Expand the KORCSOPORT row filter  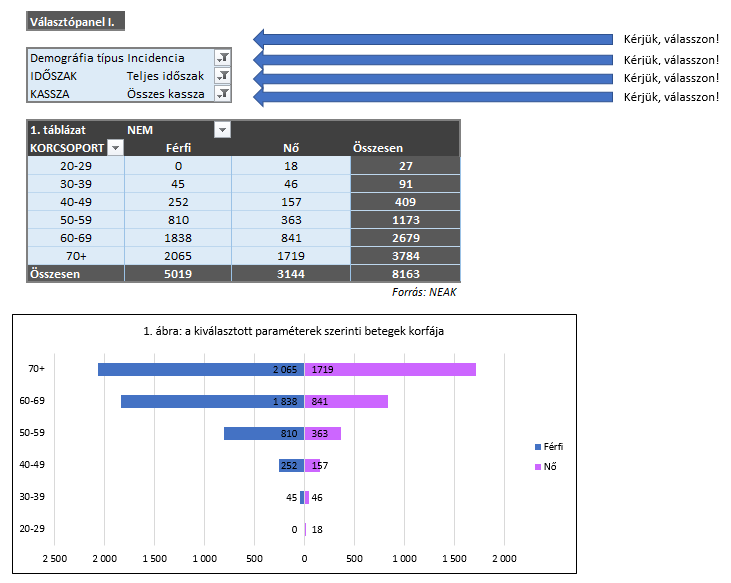[115, 148]
